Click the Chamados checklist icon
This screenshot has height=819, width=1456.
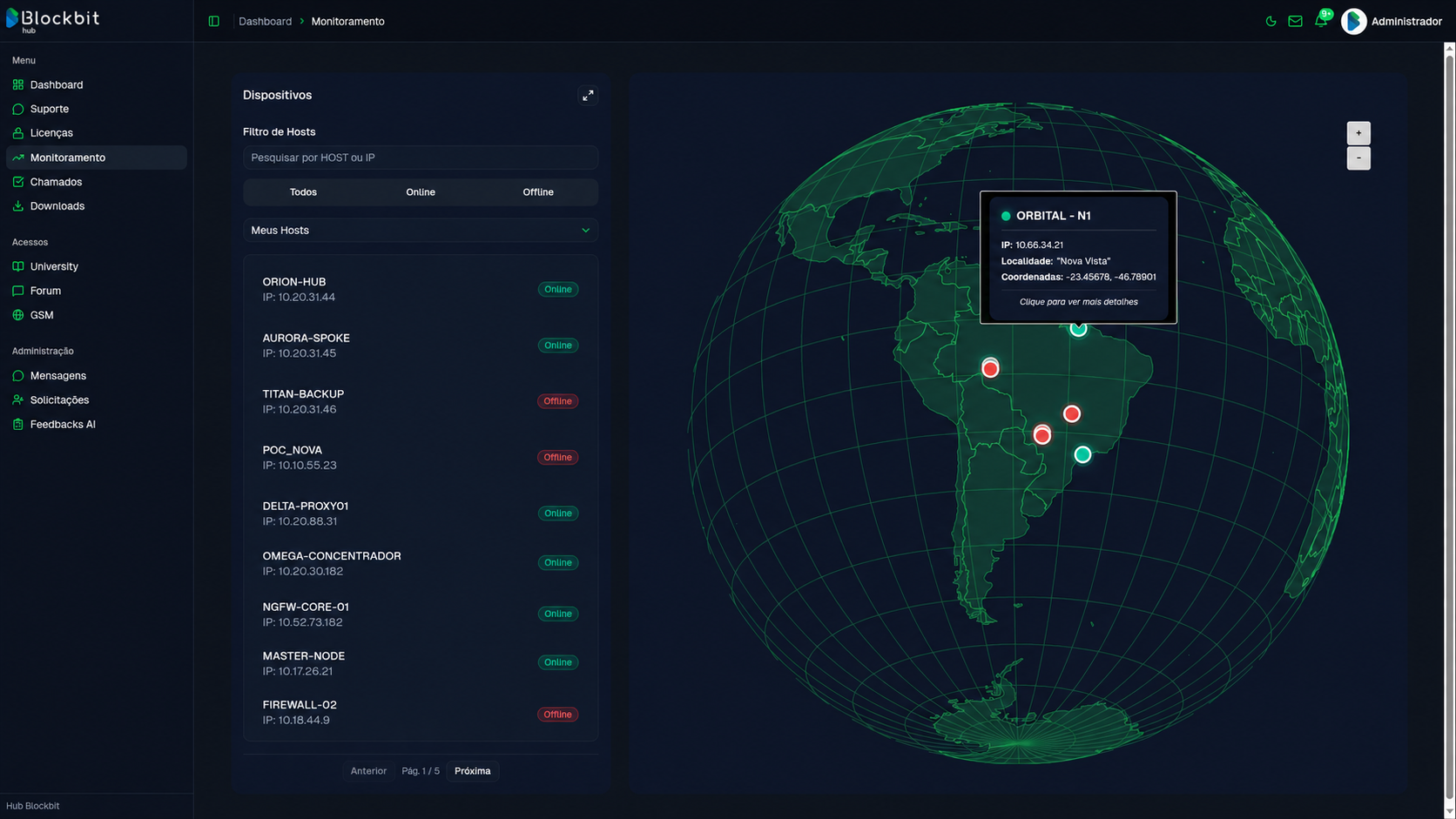[x=18, y=182]
